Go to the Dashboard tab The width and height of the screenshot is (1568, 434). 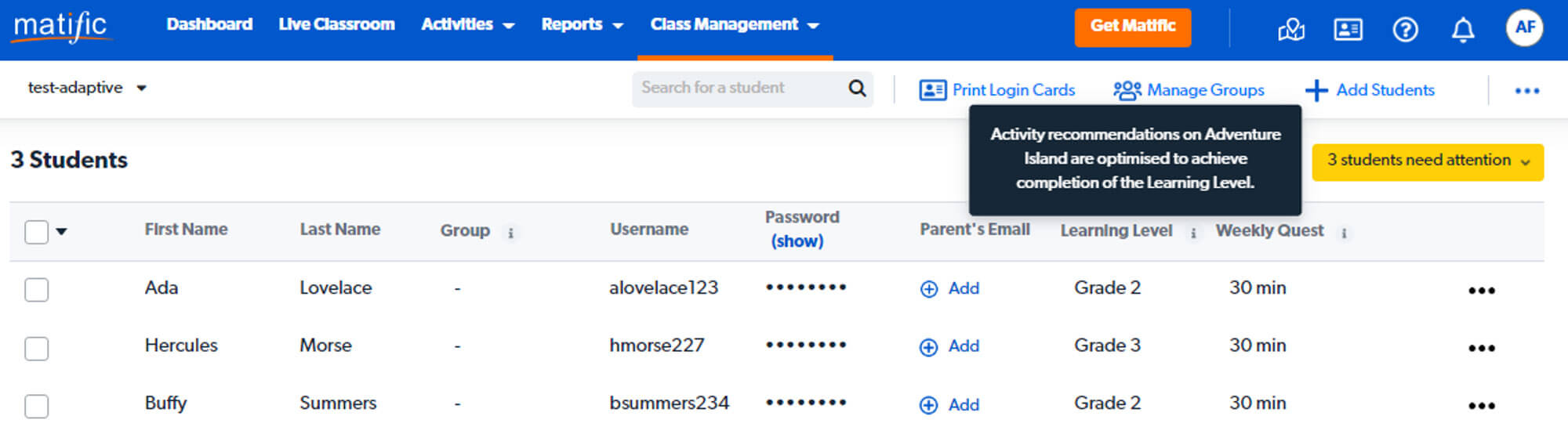click(209, 25)
